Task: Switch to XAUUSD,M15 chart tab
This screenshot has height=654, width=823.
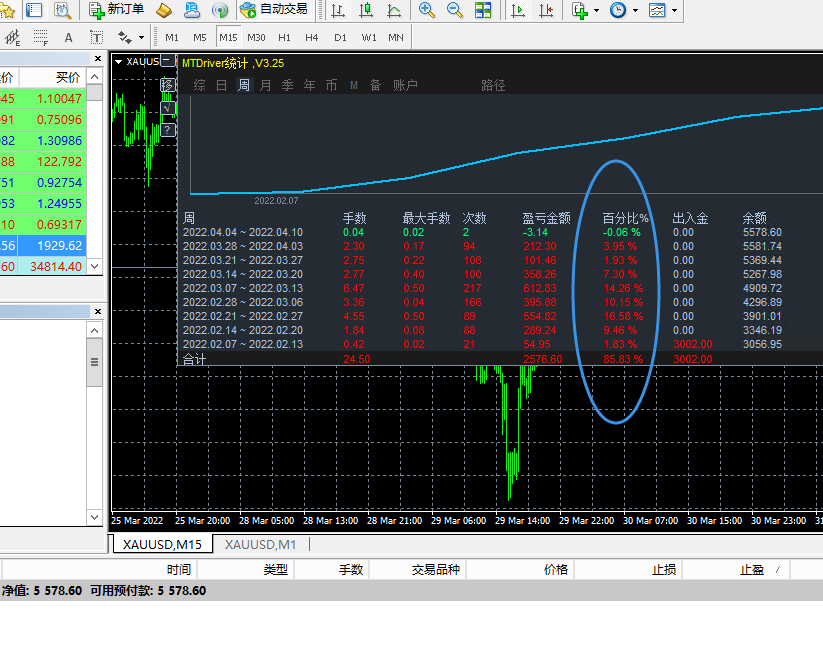Action: [x=162, y=545]
